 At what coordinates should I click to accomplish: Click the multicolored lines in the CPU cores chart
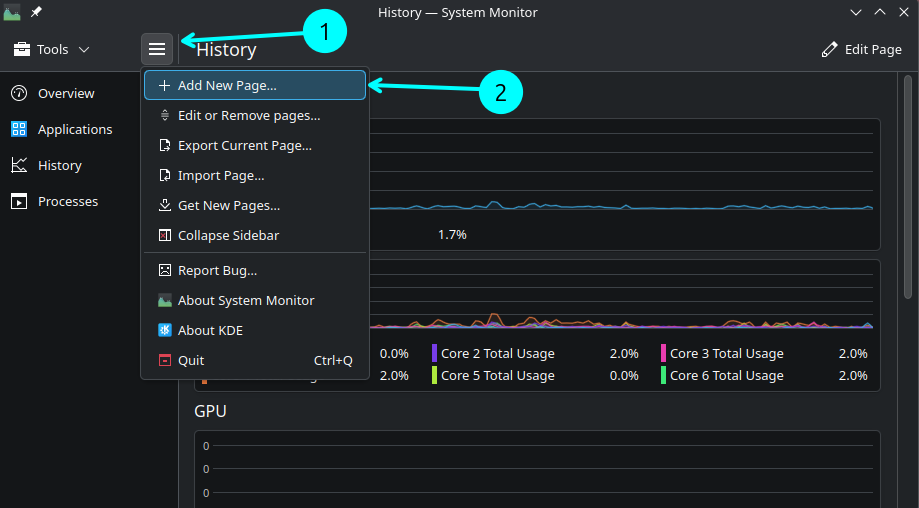click(x=621, y=322)
